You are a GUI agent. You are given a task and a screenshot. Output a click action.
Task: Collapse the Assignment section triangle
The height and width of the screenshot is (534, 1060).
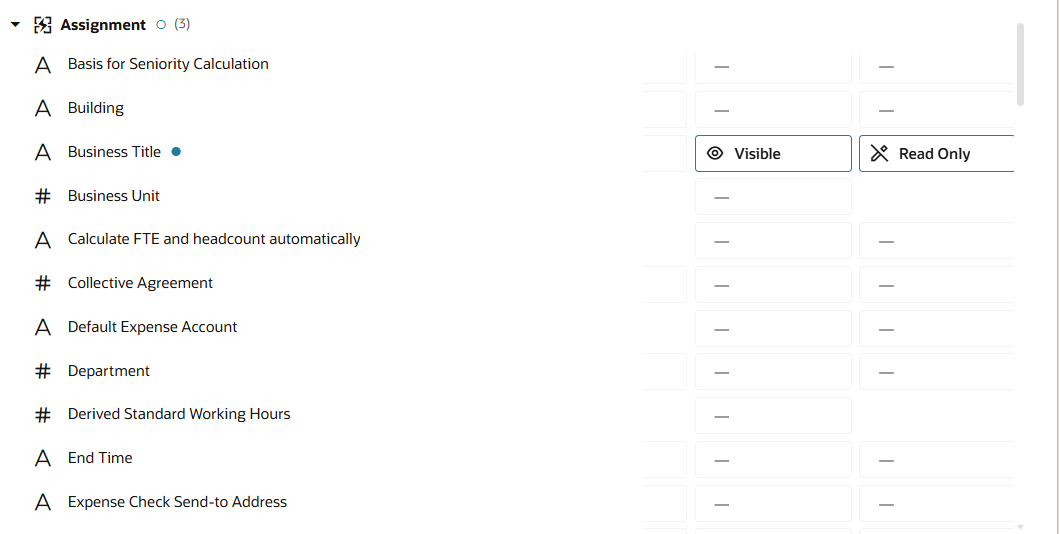click(x=15, y=25)
